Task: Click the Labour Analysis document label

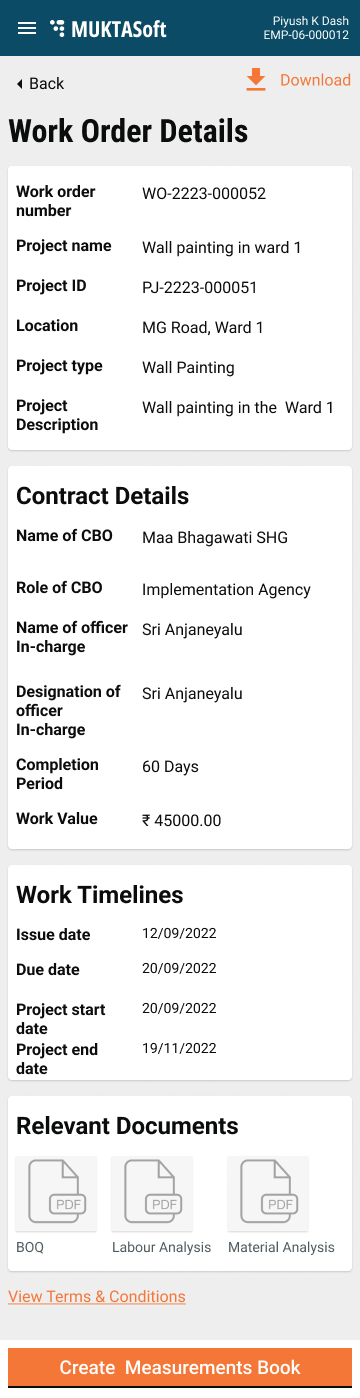Action: [x=162, y=1247]
